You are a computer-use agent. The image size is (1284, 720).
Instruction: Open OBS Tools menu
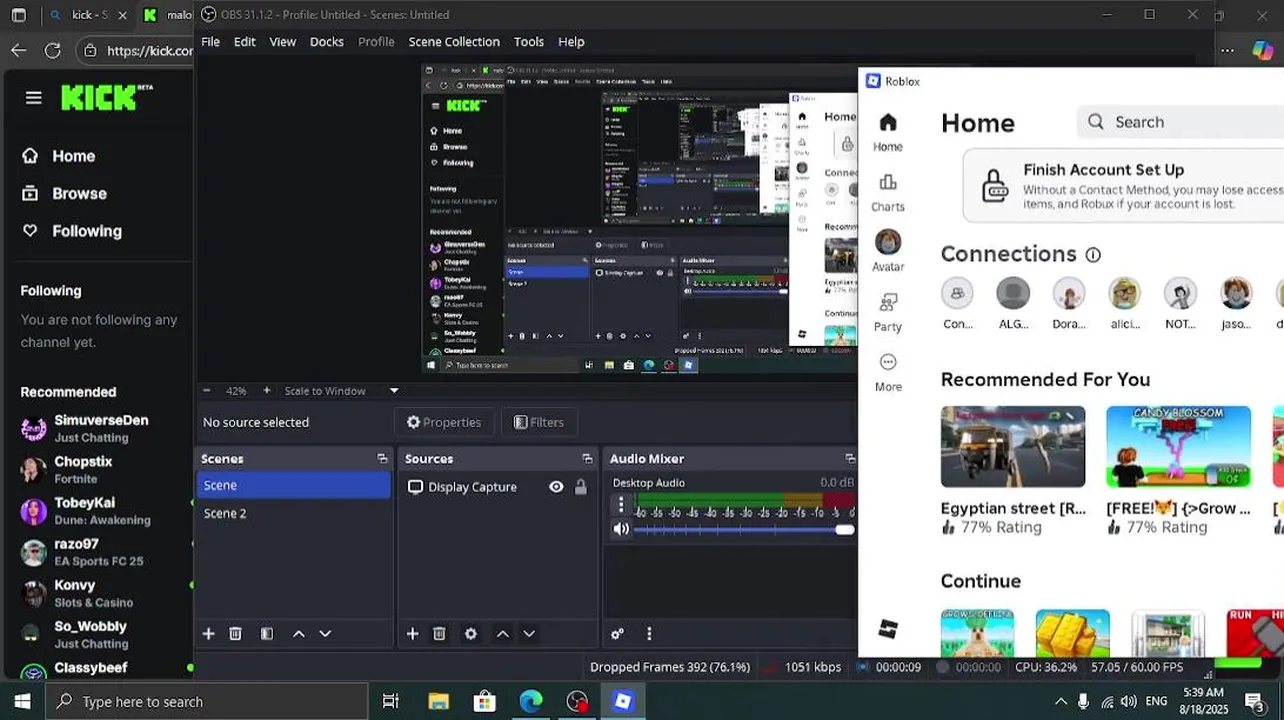[x=529, y=42]
